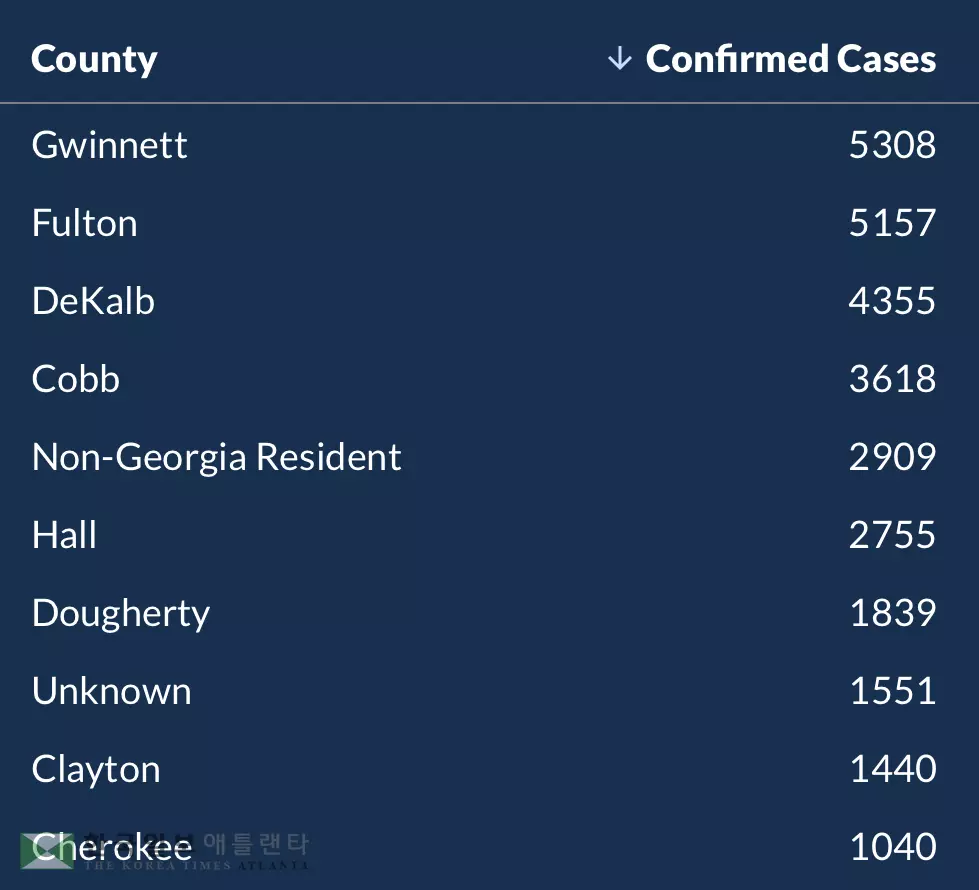The width and height of the screenshot is (979, 890).
Task: Select the Non-Georgia Resident row label
Action: (216, 457)
